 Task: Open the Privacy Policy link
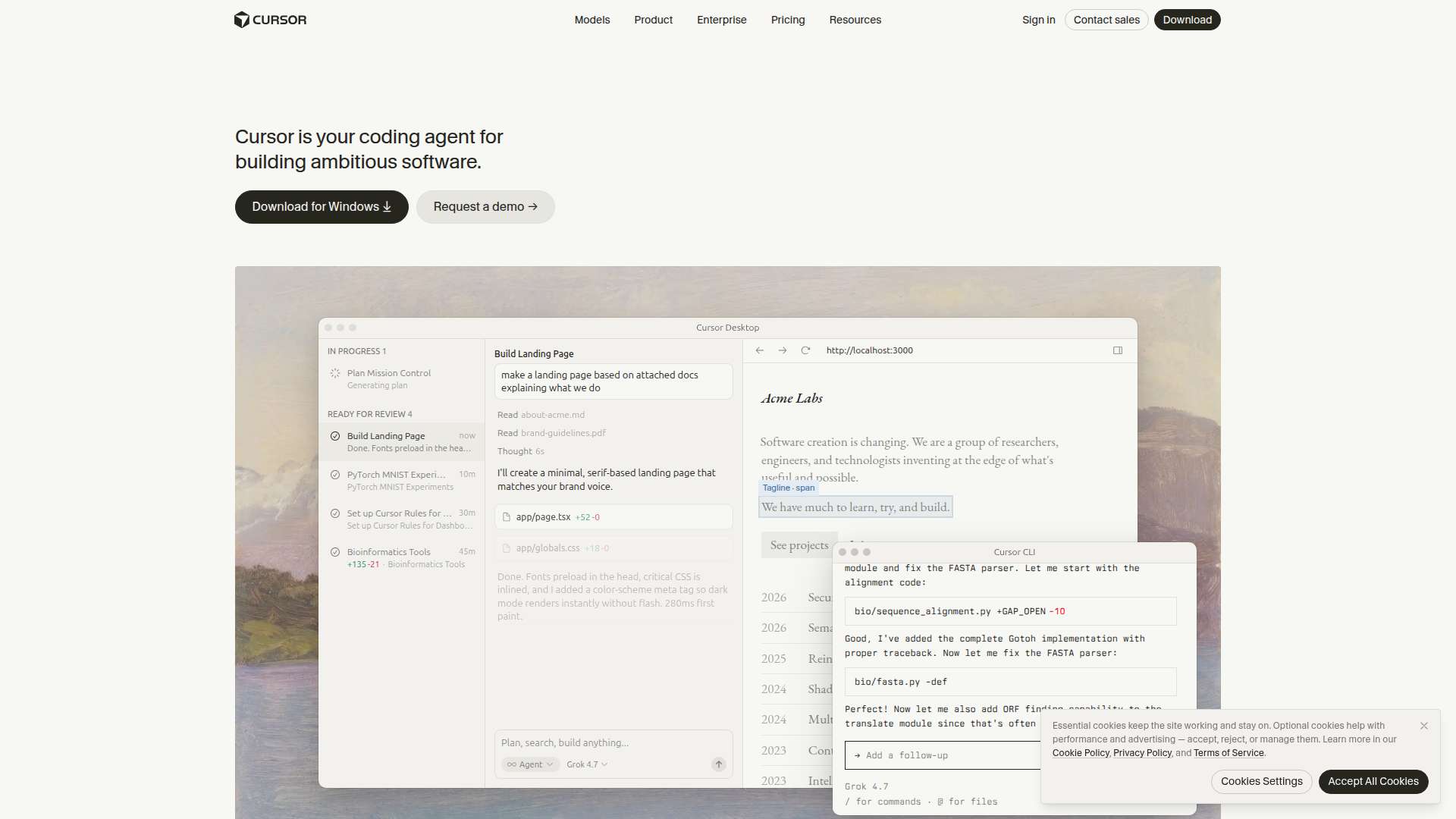1142,753
